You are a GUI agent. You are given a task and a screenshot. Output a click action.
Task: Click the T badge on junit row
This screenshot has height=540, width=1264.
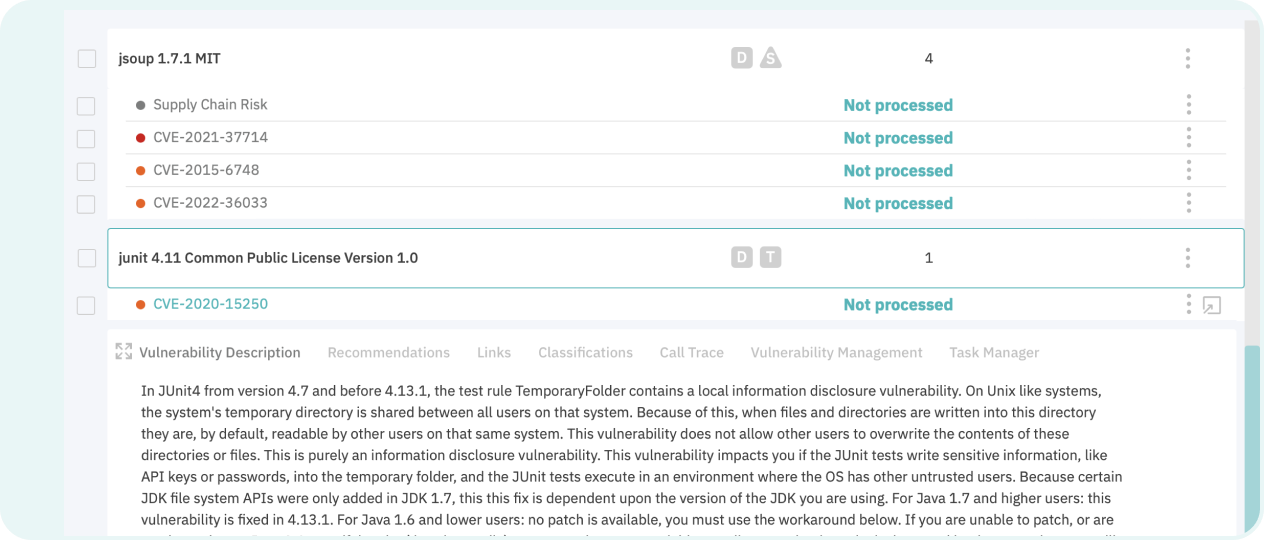coord(770,258)
